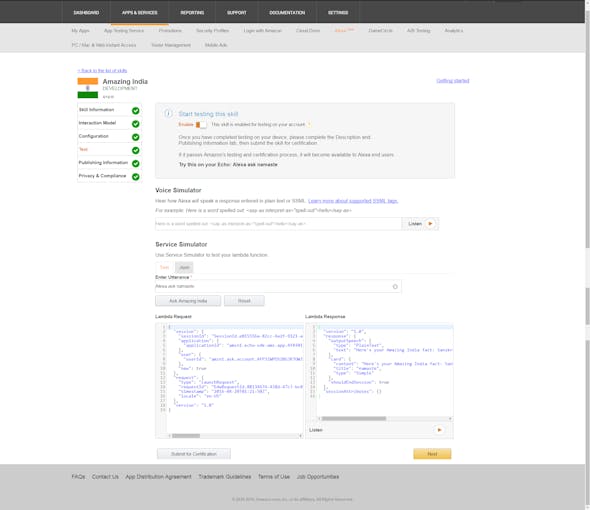
Task: Switch to the JSON tab in Service Simulator
Action: [184, 267]
